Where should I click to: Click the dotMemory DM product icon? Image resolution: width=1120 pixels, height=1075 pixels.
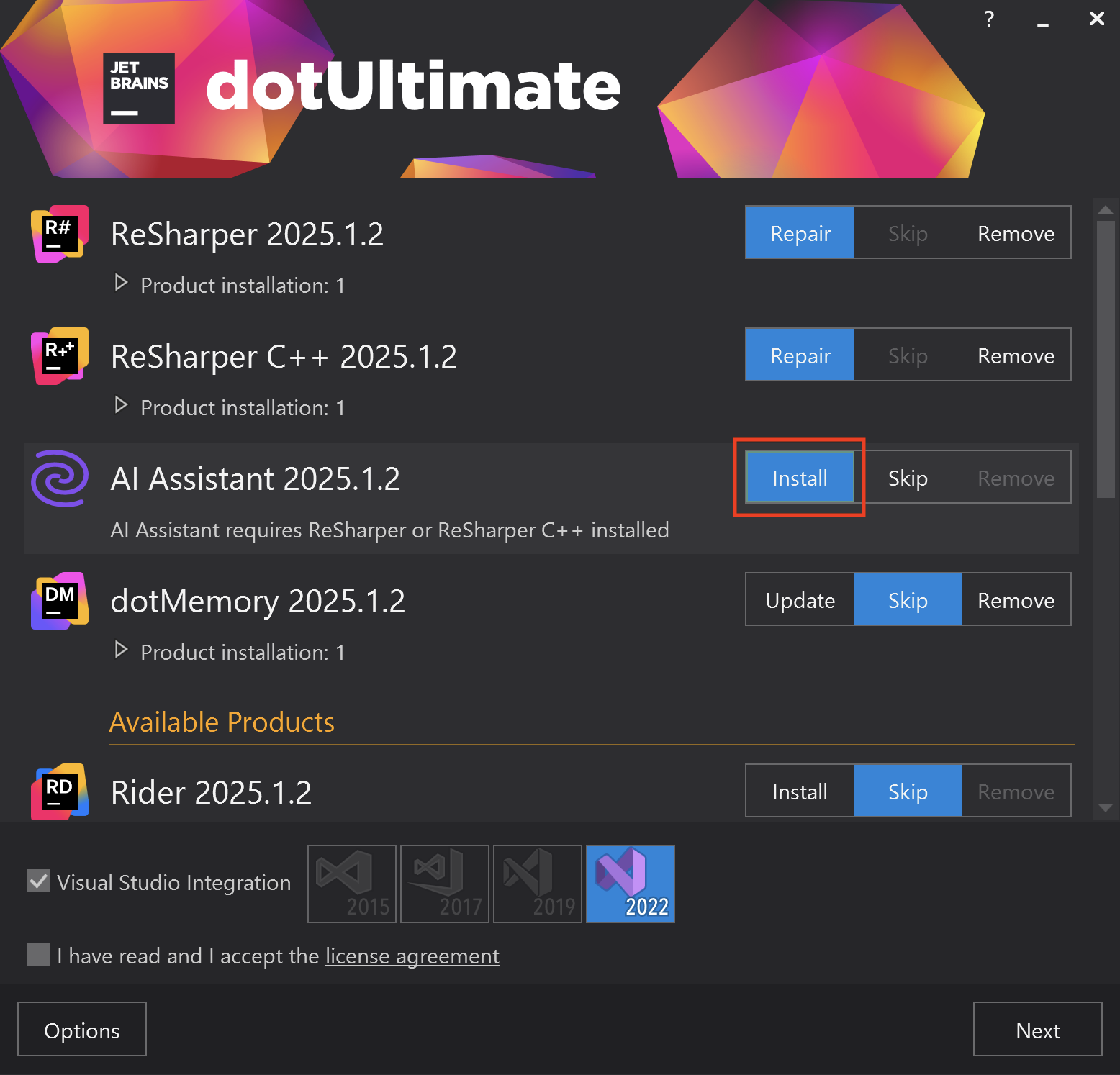(60, 601)
